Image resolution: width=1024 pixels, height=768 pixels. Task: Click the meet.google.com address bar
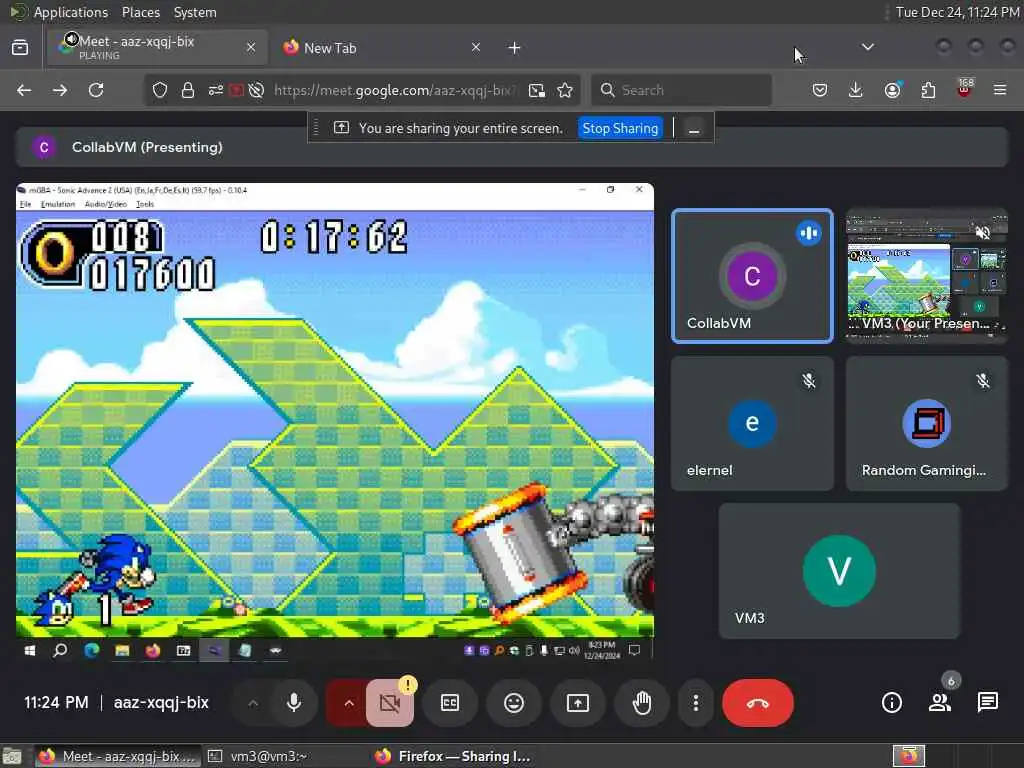[394, 90]
